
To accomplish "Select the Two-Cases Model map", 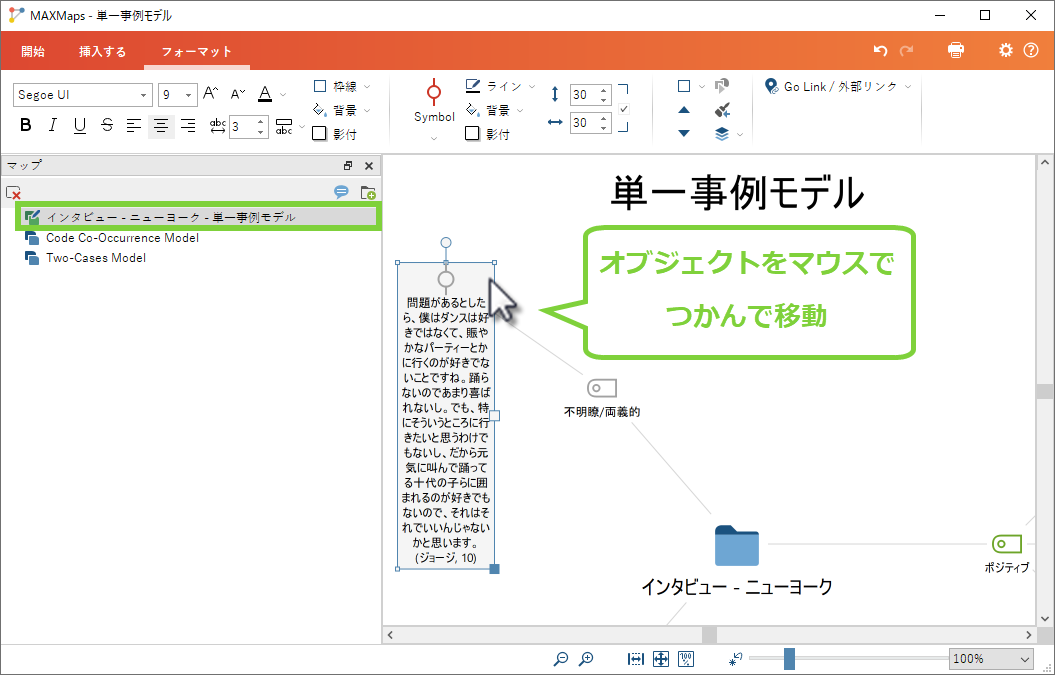I will [x=96, y=258].
